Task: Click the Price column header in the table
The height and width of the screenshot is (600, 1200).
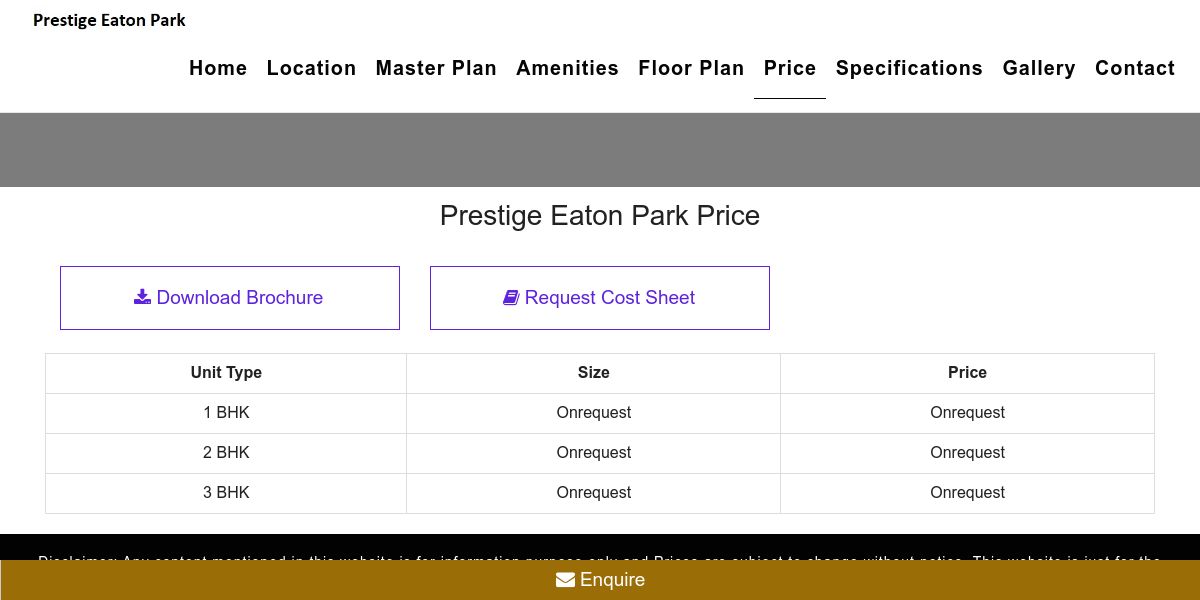Action: point(967,373)
